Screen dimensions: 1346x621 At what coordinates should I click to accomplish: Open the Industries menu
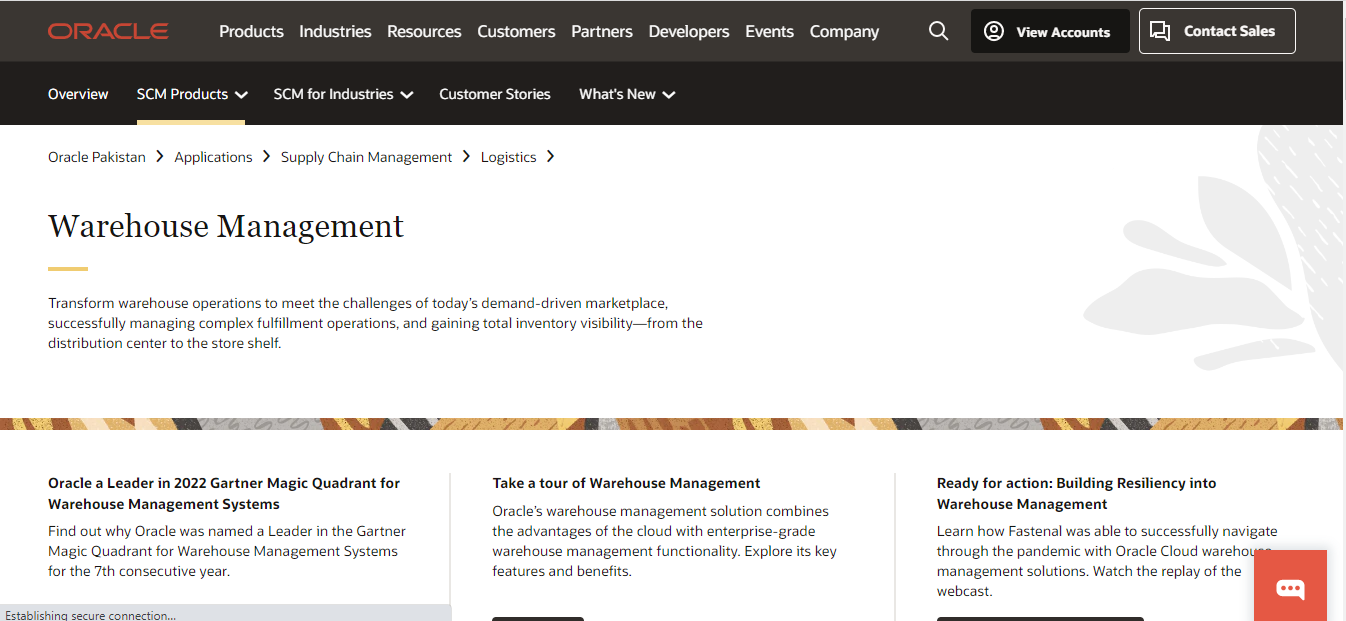coord(335,31)
